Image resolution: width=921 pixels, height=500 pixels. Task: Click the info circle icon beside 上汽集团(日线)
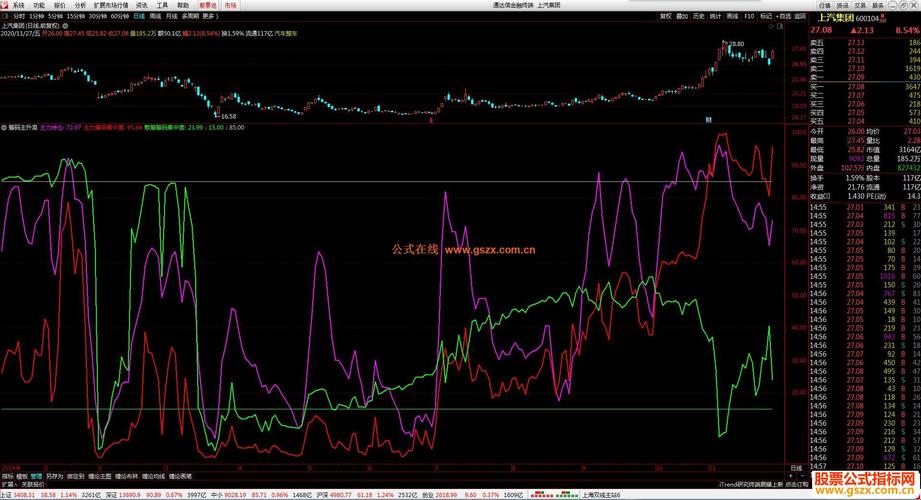(x=65, y=26)
